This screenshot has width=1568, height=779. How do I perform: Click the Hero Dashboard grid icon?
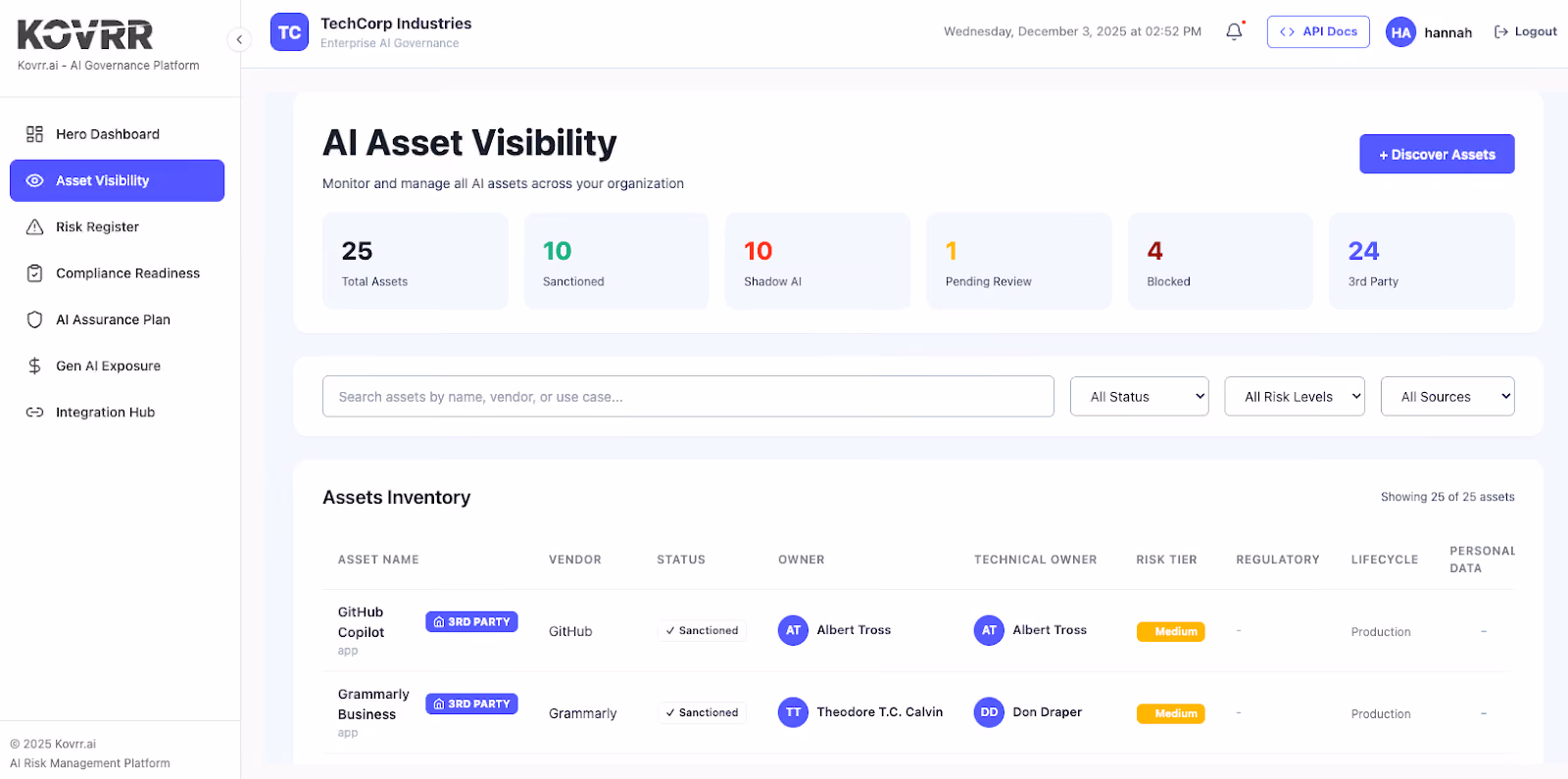(x=34, y=134)
